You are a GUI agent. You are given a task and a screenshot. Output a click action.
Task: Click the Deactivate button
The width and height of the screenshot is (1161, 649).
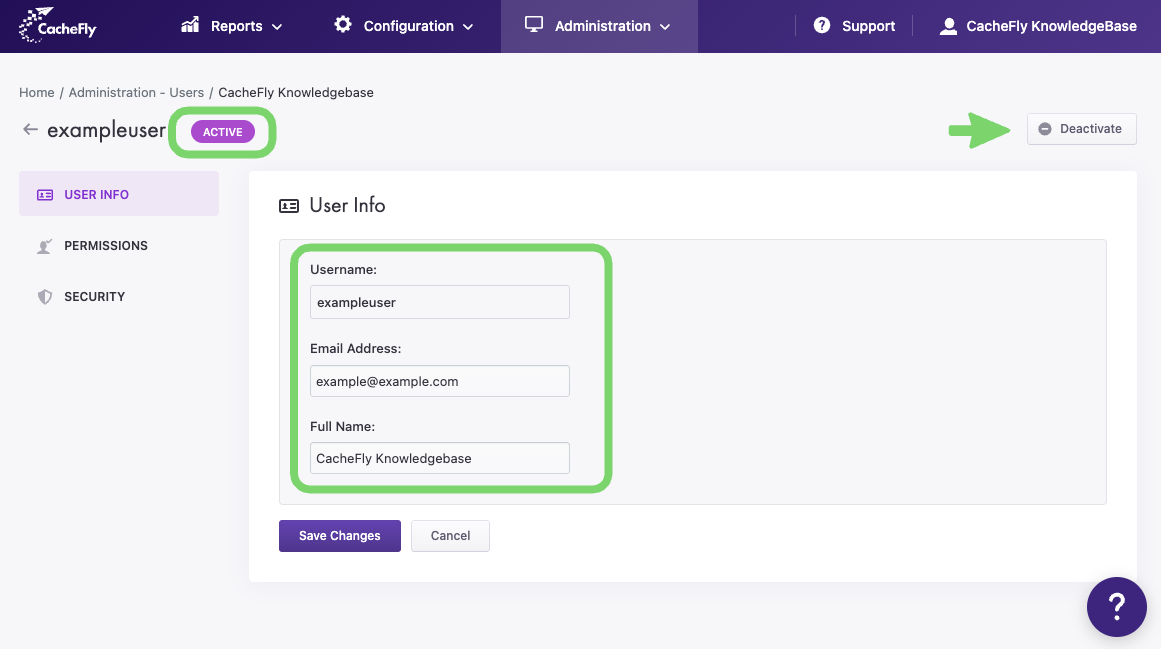(x=1081, y=129)
